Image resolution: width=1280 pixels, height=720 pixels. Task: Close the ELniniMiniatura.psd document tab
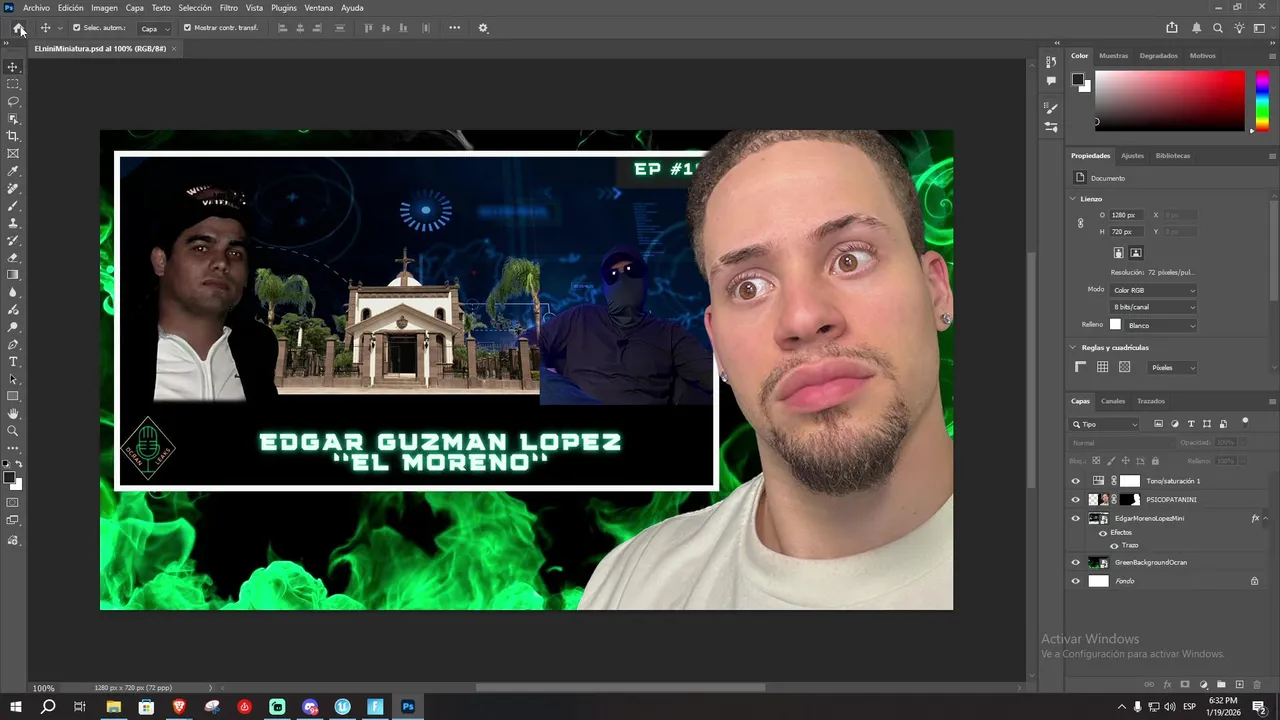[x=174, y=48]
